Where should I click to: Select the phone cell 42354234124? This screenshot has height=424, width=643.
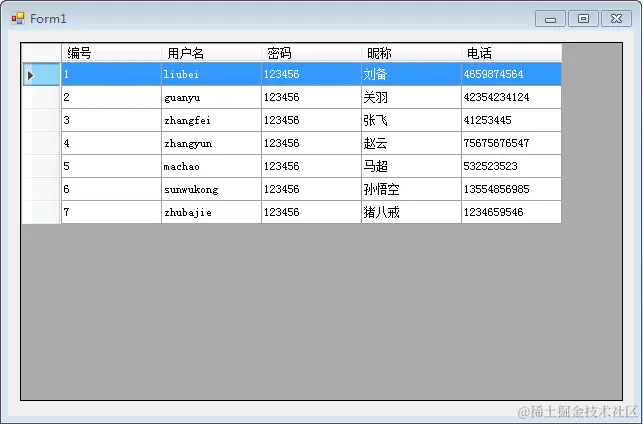[511, 97]
